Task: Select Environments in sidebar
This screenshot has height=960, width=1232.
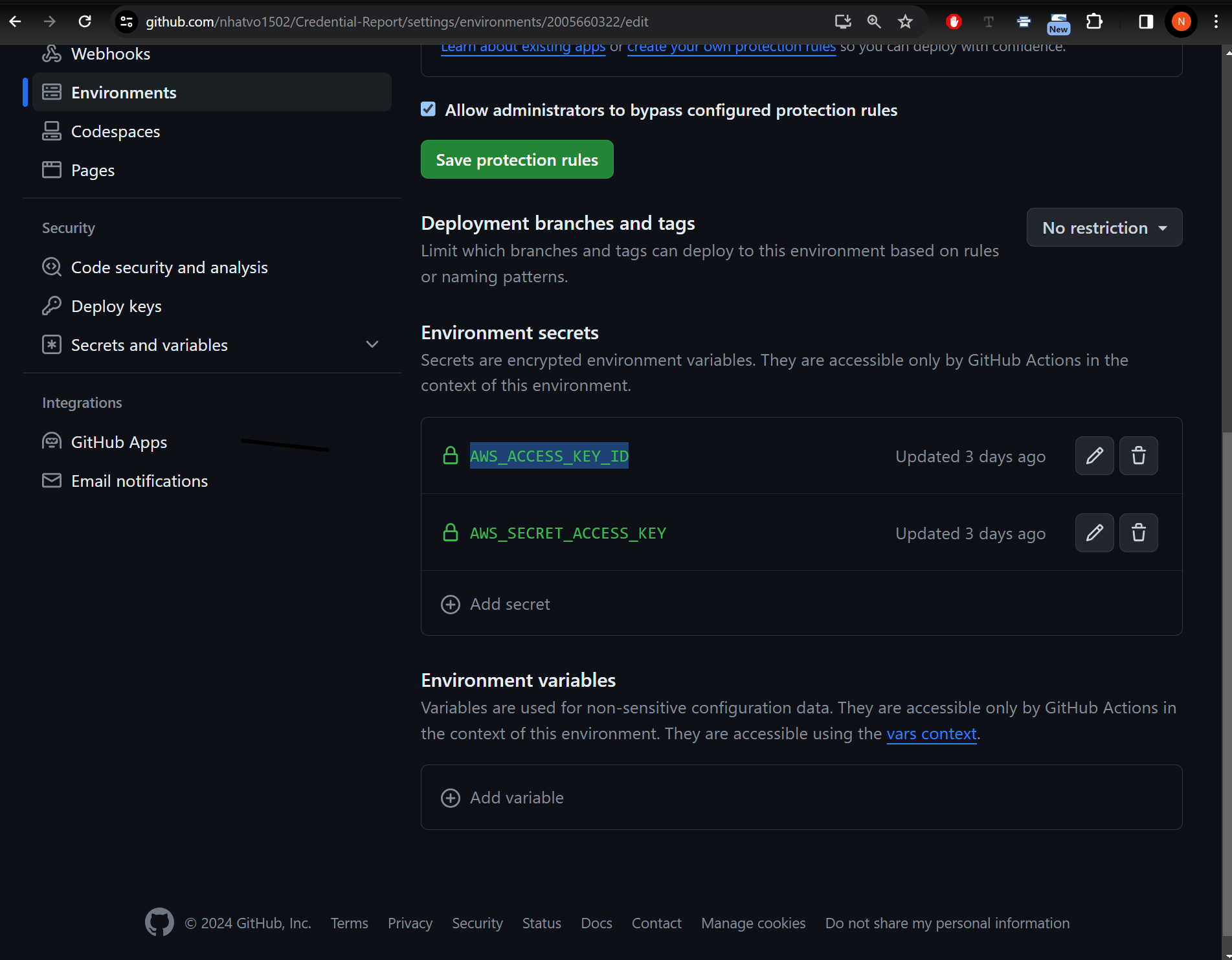Action: point(212,92)
